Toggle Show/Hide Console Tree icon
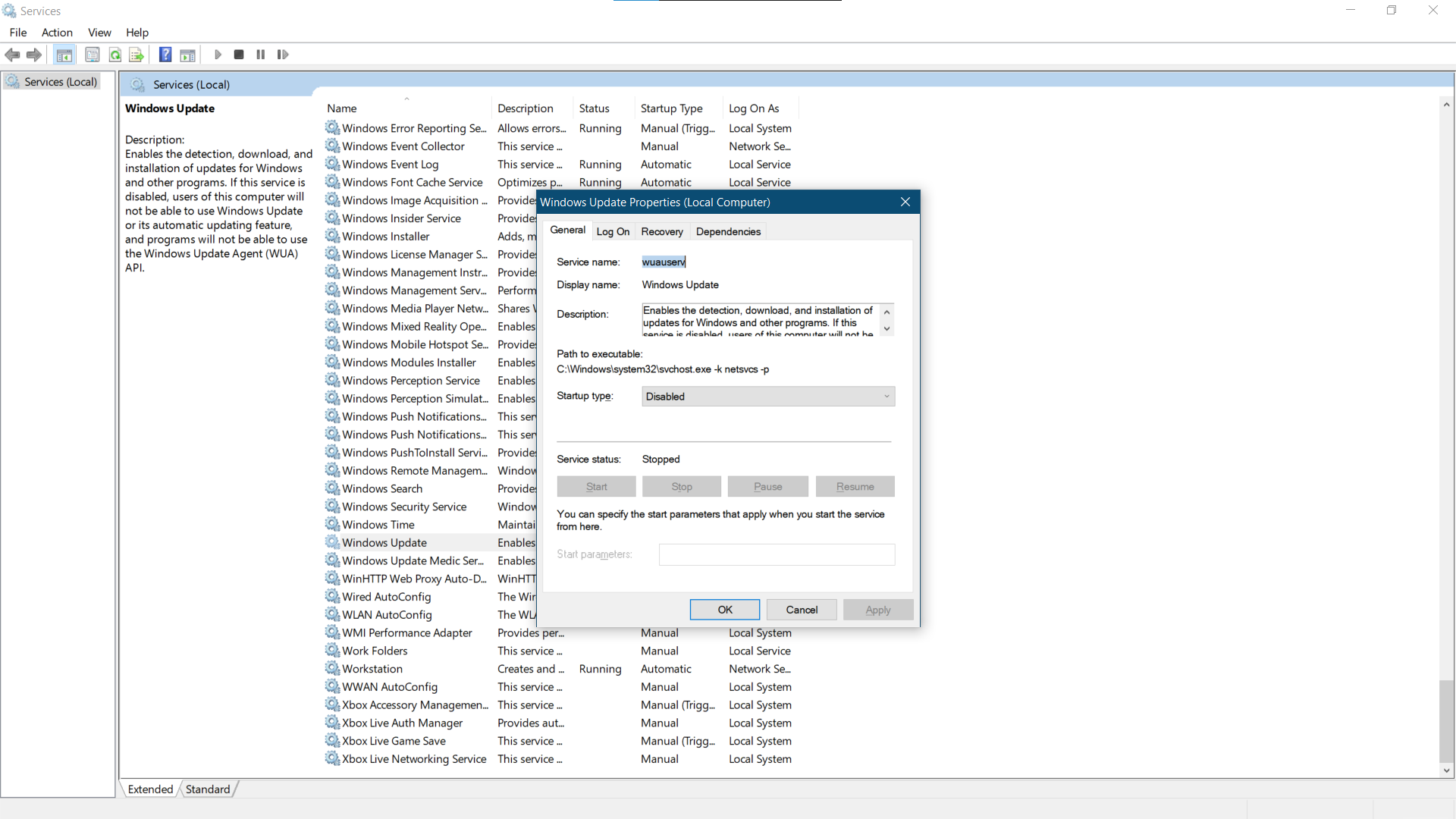Viewport: 1456px width, 819px height. pos(64,55)
